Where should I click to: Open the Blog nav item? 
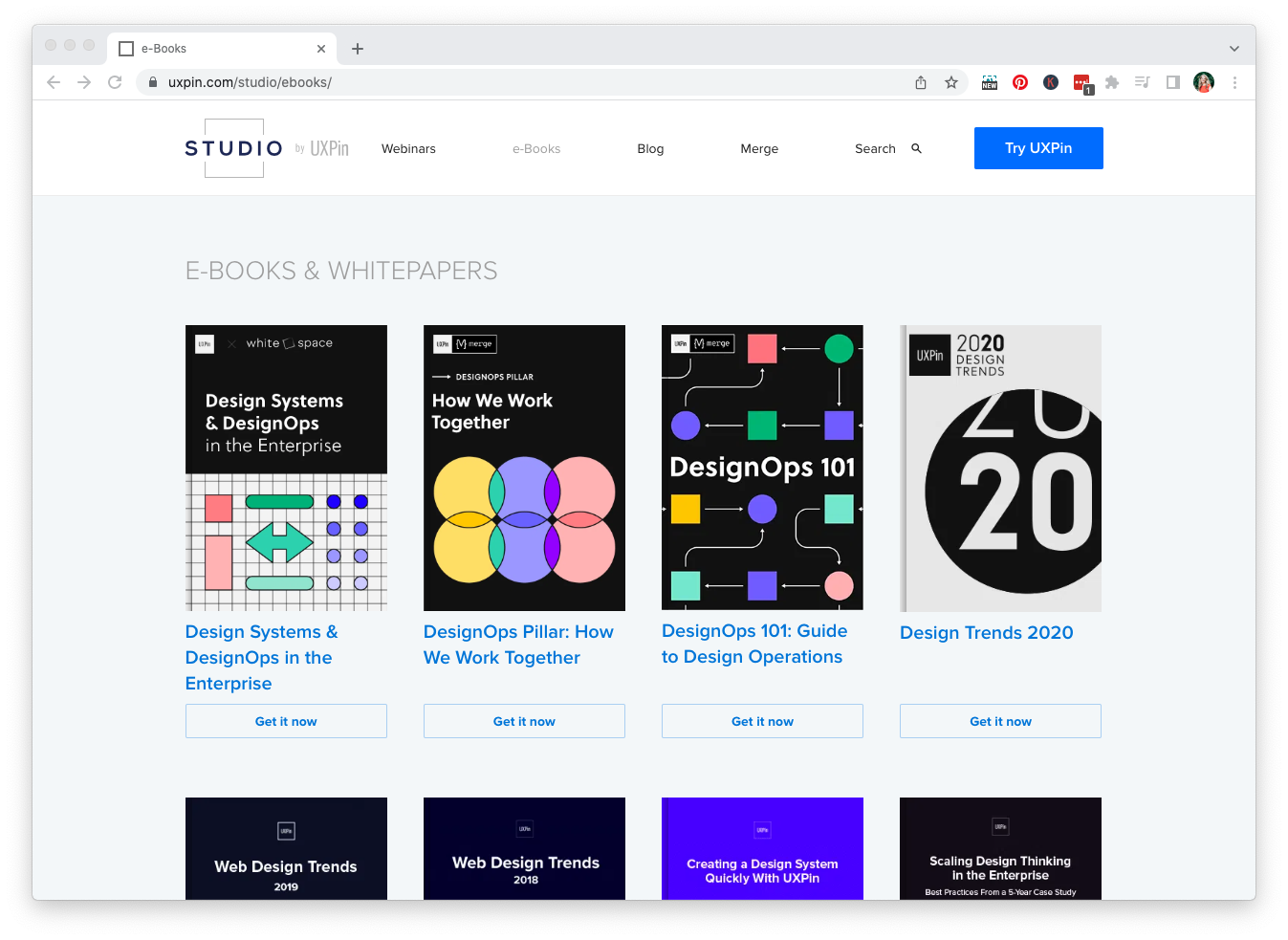point(650,148)
